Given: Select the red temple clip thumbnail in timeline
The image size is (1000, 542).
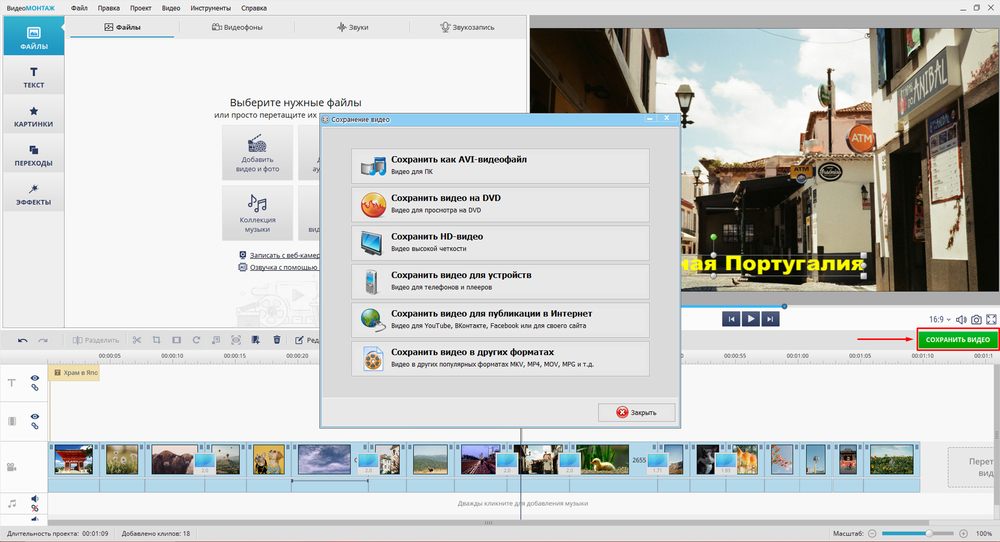Looking at the screenshot, I should tap(73, 459).
